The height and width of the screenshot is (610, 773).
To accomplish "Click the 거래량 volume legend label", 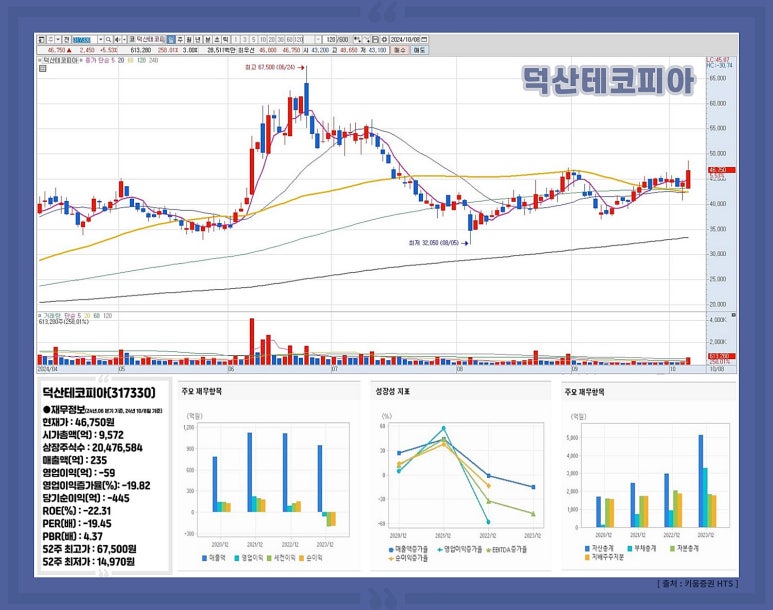I will (x=51, y=316).
